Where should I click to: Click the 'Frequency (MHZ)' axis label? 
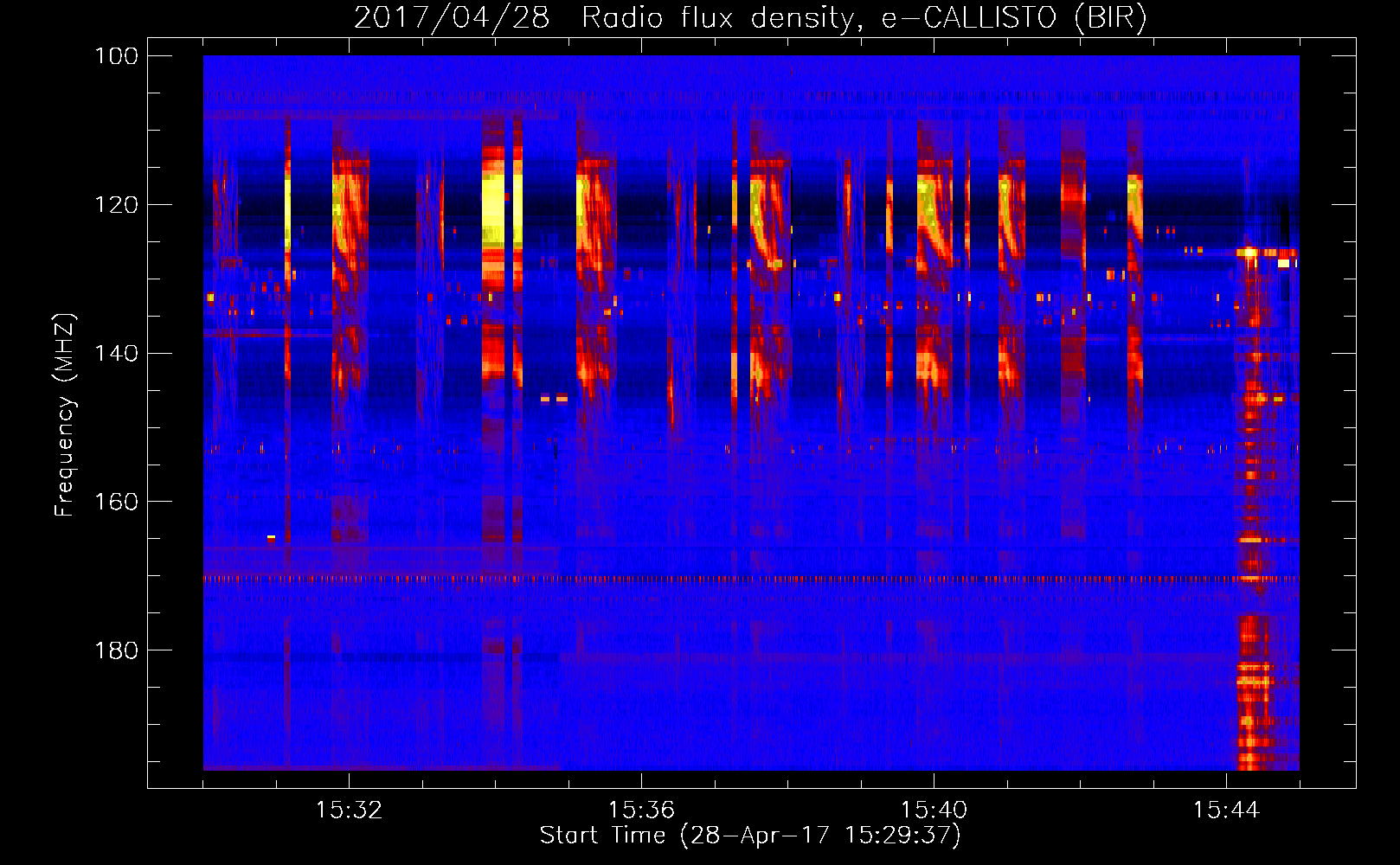65,415
